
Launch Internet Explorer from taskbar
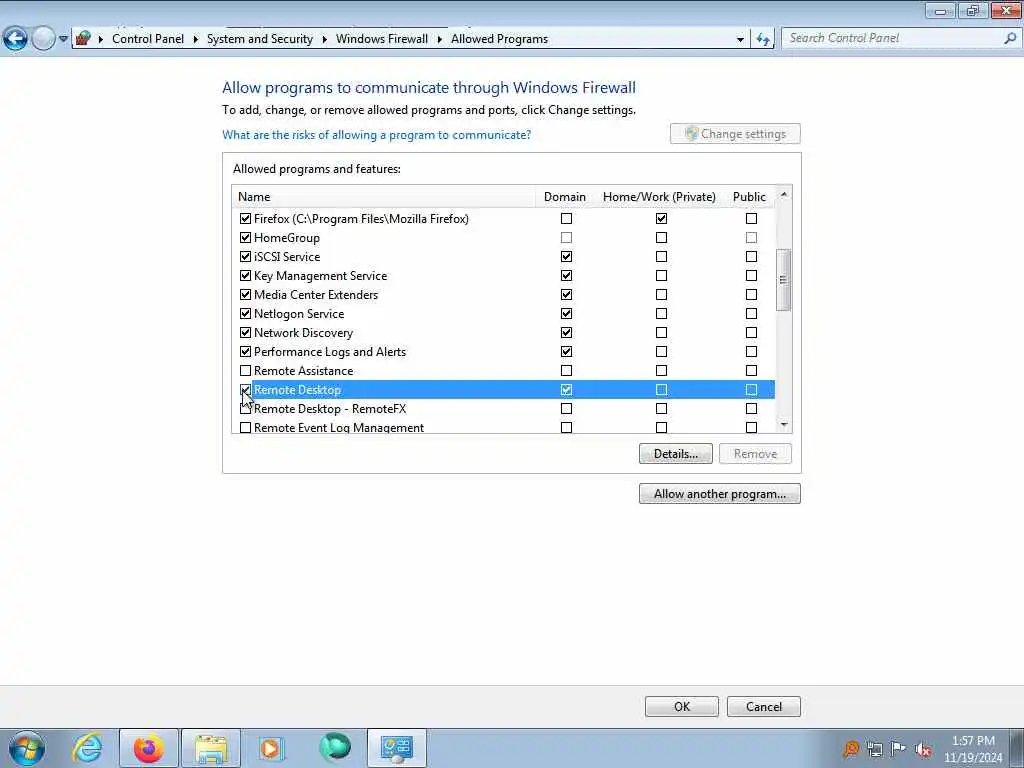click(x=88, y=748)
